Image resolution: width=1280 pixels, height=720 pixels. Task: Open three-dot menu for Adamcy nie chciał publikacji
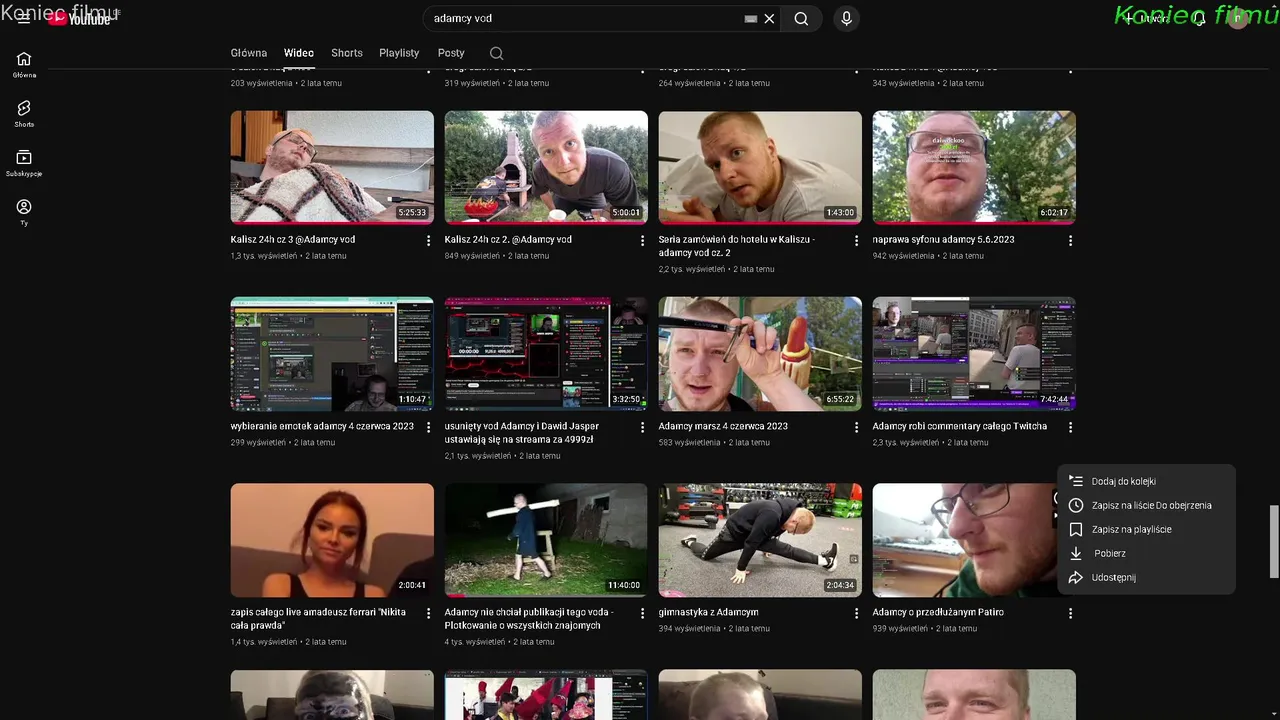click(643, 613)
